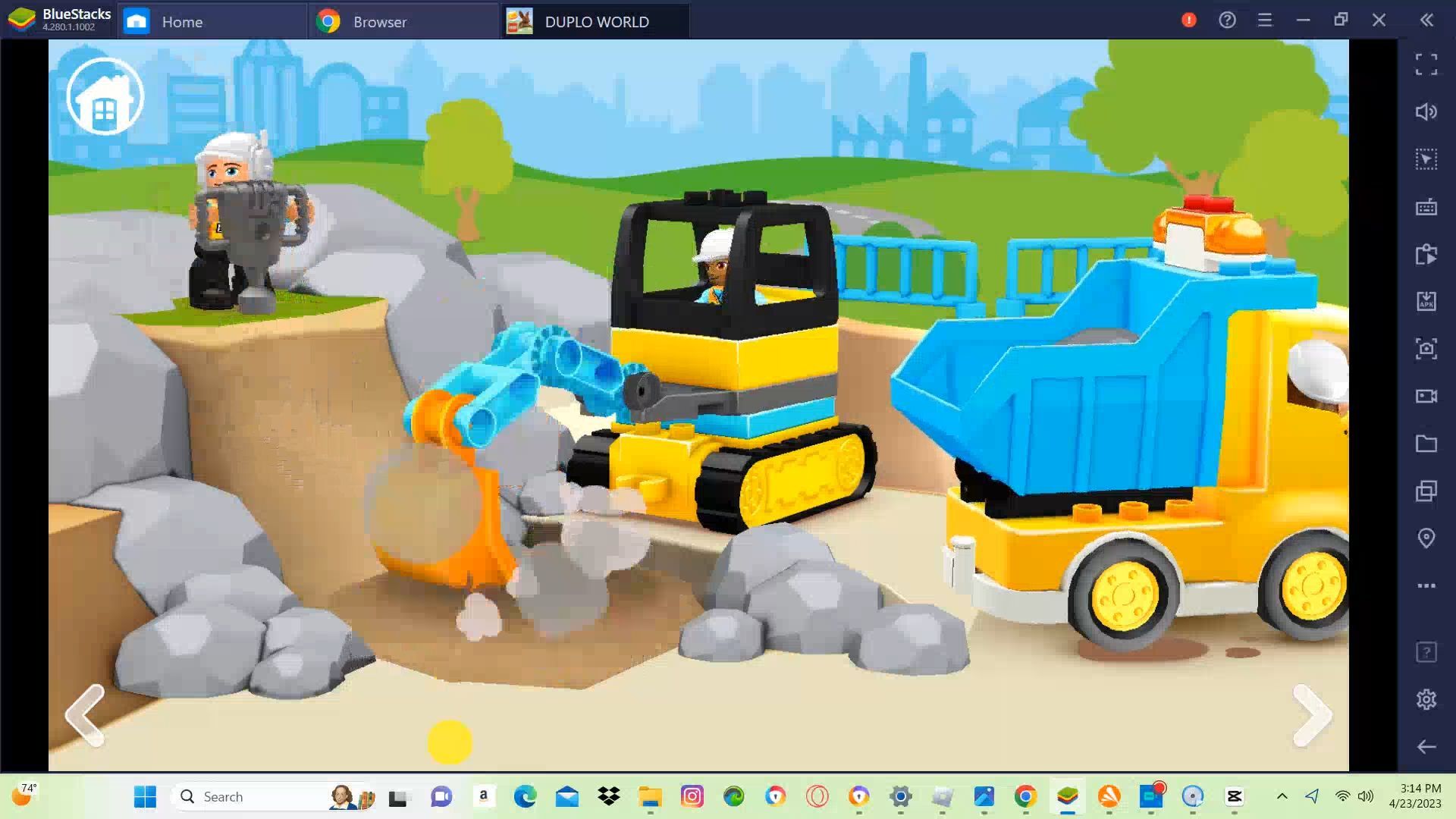Click the home house icon in game
Image resolution: width=1456 pixels, height=819 pixels.
105,96
